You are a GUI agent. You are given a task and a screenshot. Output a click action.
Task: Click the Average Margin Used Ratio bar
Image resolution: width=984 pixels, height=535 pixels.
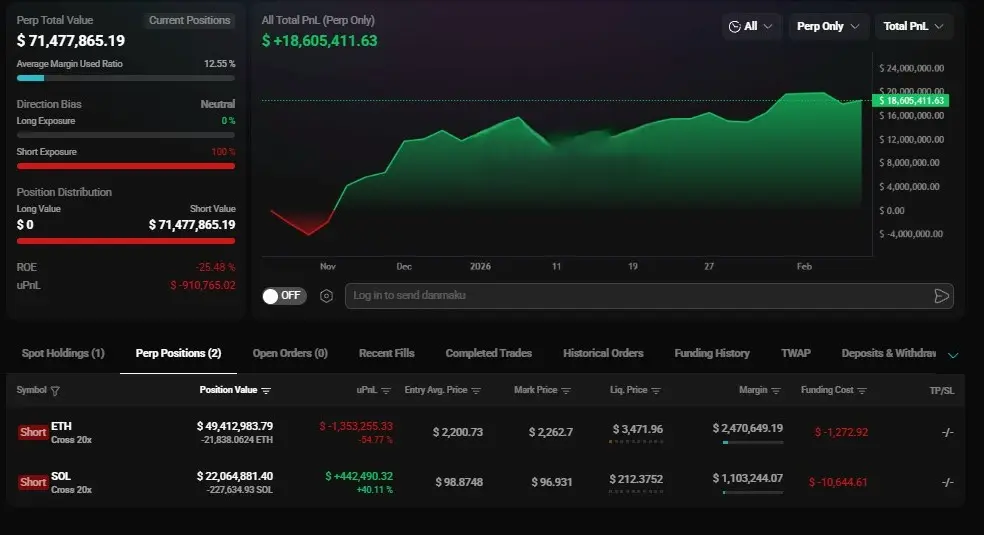(126, 78)
